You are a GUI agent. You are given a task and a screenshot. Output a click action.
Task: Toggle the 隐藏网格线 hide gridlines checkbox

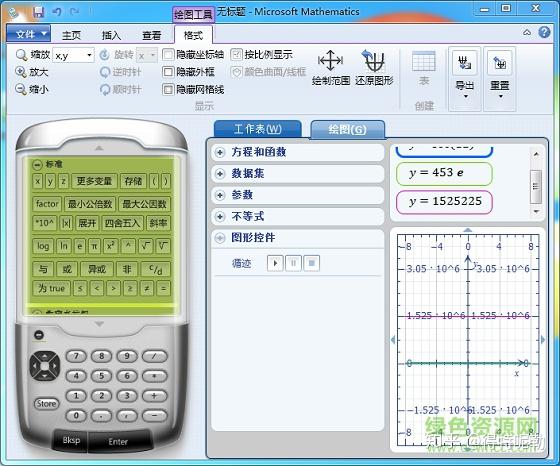[x=168, y=89]
